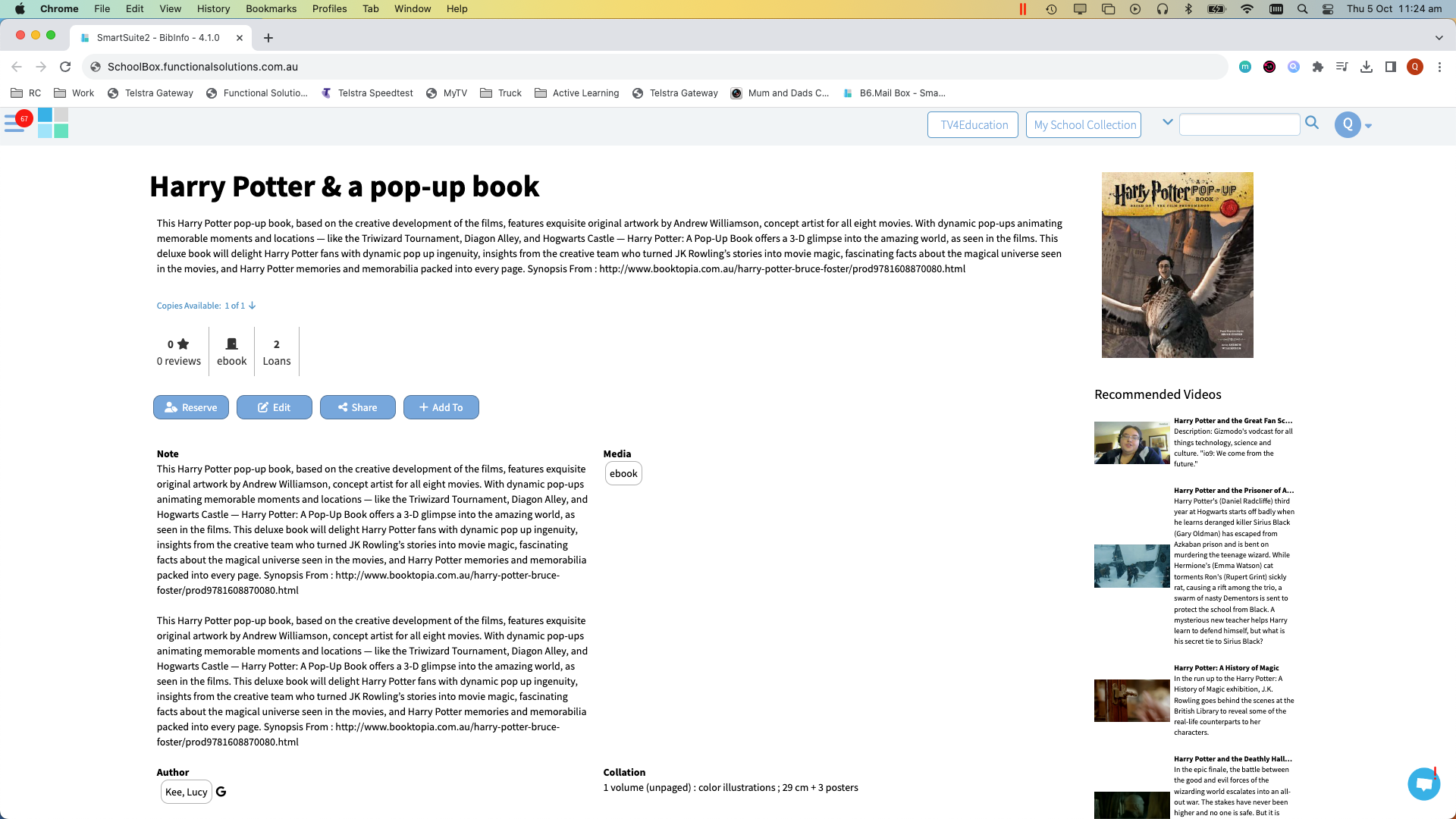1456x819 pixels.
Task: Open the Truck bookmarks folder
Action: [500, 93]
